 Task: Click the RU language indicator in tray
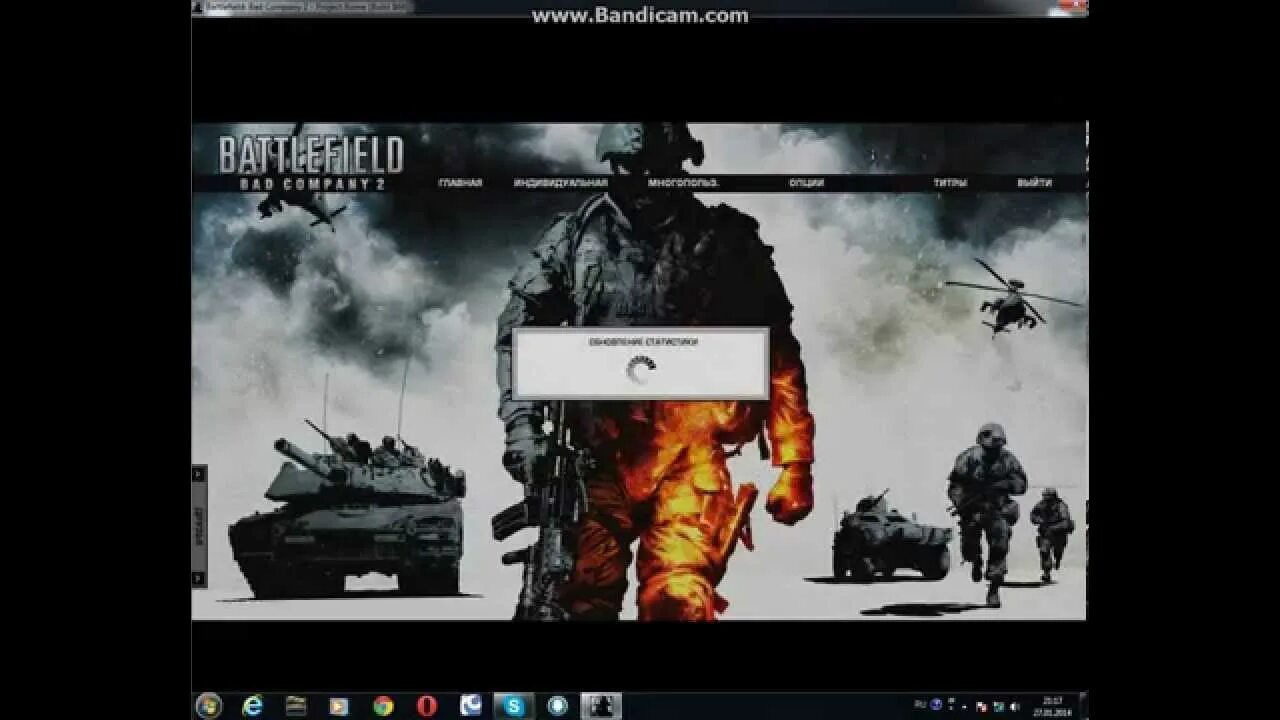920,705
